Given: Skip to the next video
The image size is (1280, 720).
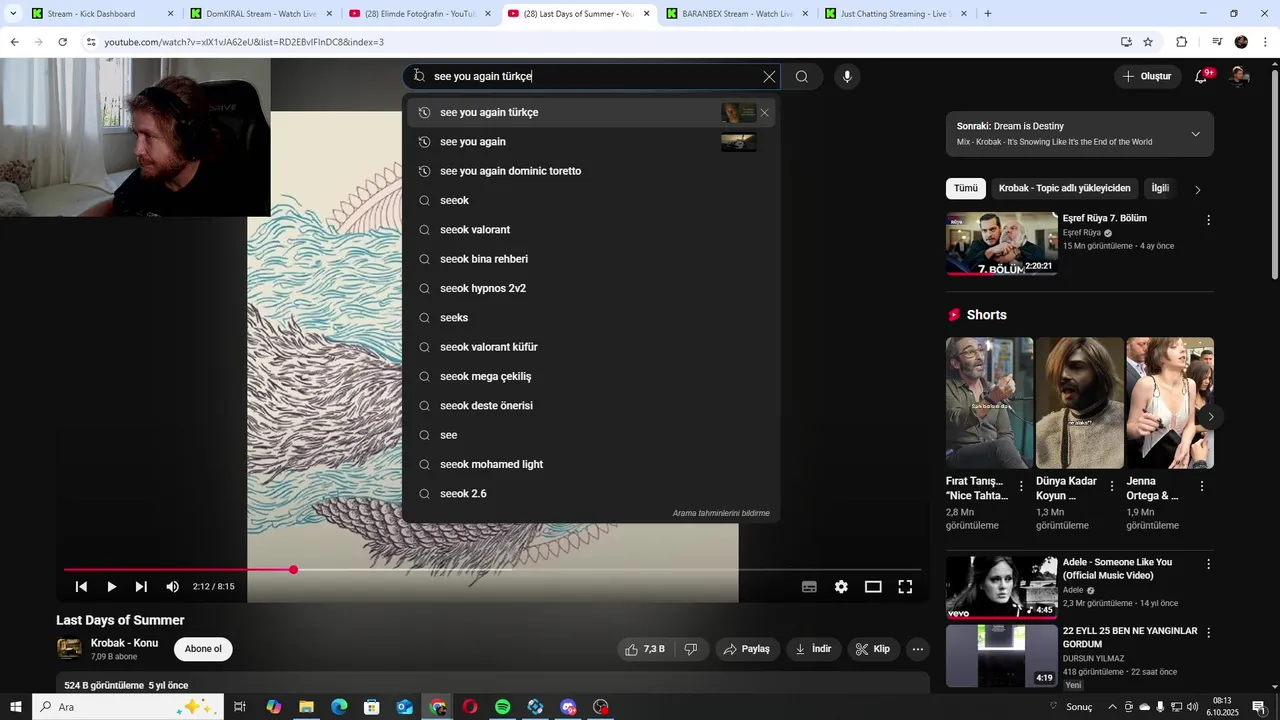Looking at the screenshot, I should pyautogui.click(x=141, y=587).
